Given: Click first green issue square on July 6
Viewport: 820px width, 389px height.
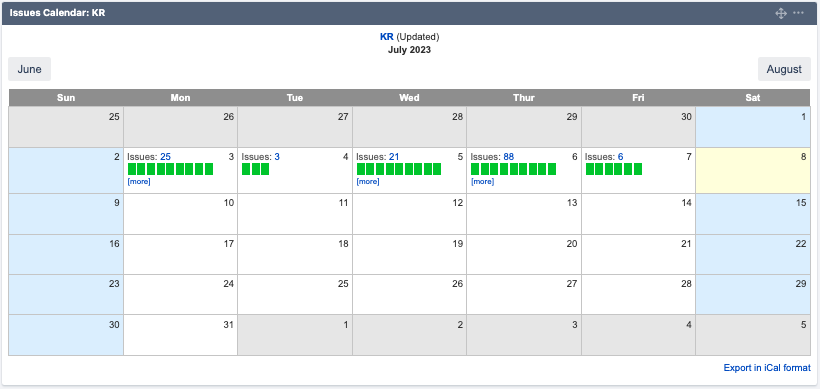Looking at the screenshot, I should point(475,169).
